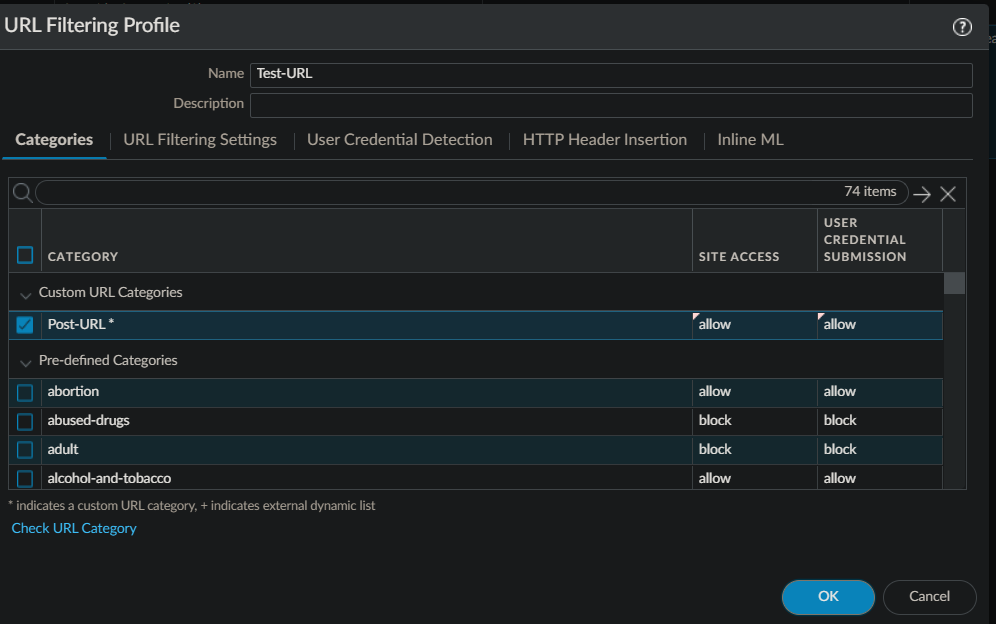The height and width of the screenshot is (624, 996).
Task: Open the User Credential Detection tab
Action: 400,140
